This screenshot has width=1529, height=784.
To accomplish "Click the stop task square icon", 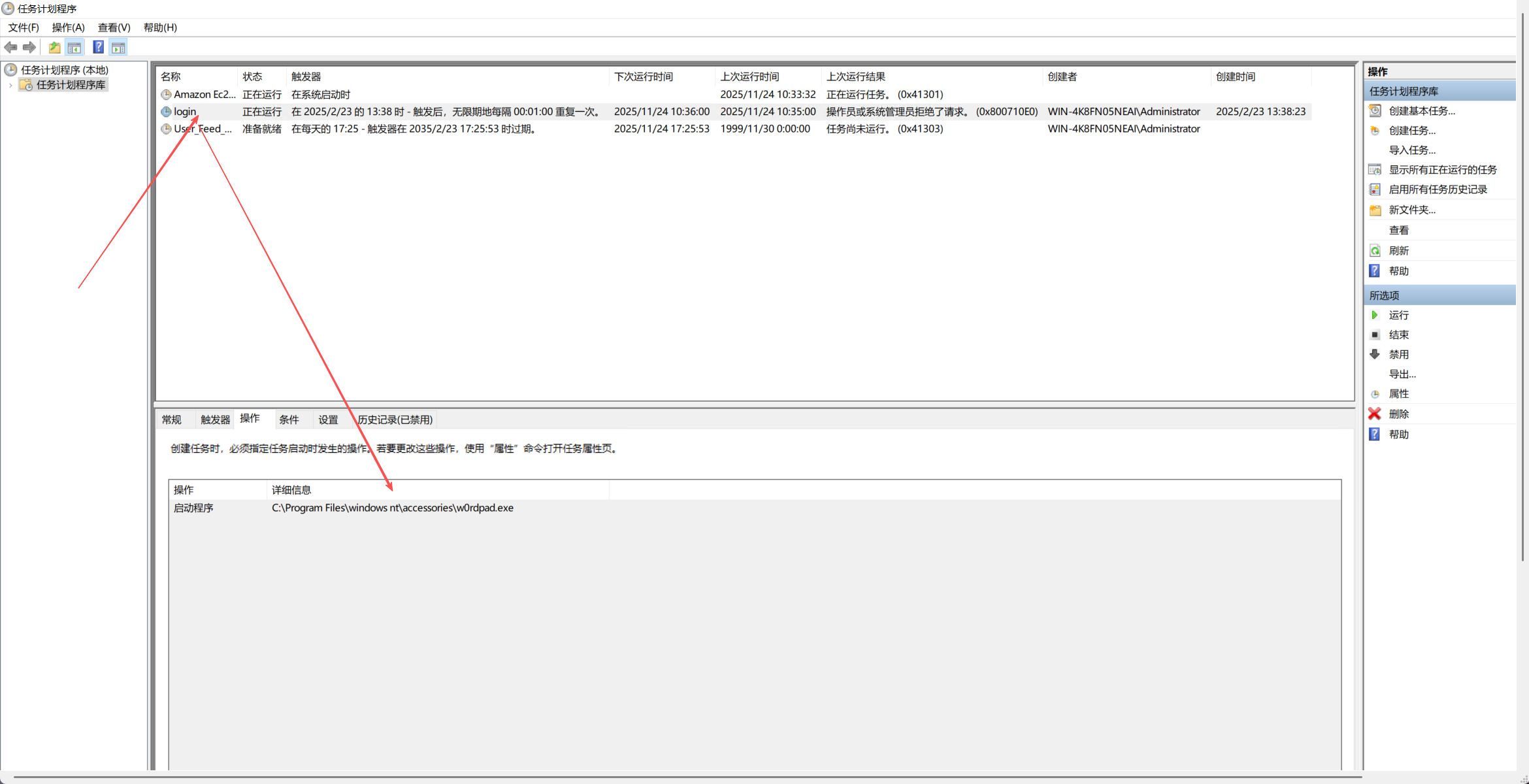I will pos(1375,335).
